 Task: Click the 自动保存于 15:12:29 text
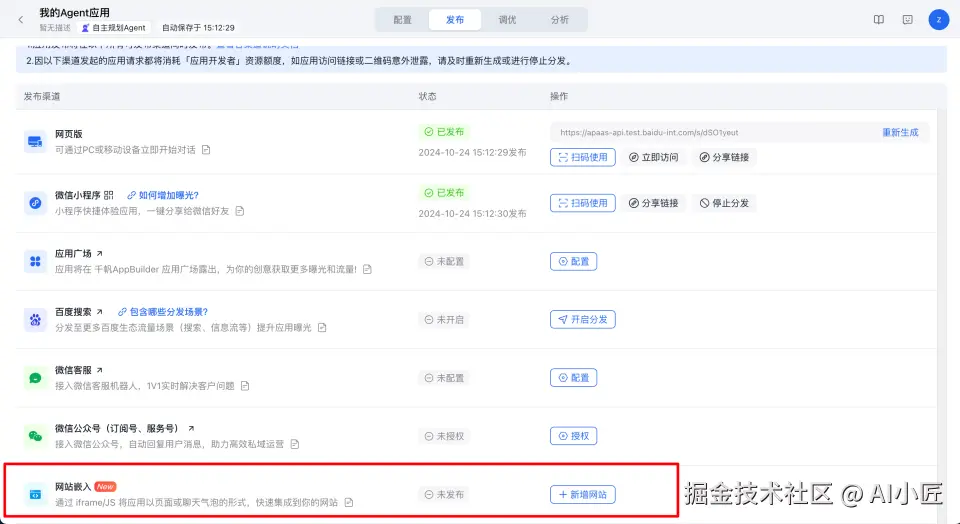pos(198,28)
